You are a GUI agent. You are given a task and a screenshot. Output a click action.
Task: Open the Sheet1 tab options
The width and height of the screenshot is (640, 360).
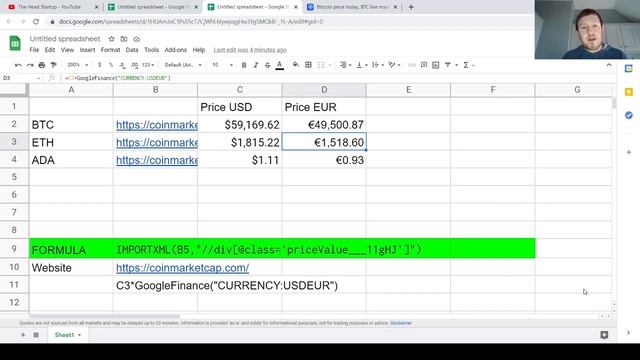coord(79,335)
